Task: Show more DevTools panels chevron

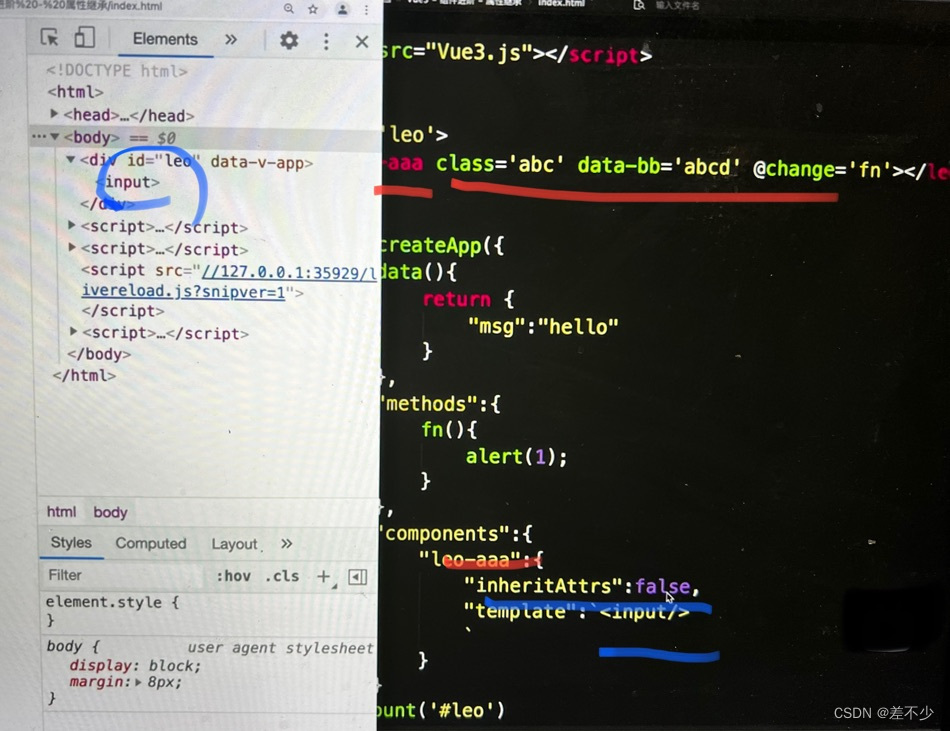Action: 231,40
